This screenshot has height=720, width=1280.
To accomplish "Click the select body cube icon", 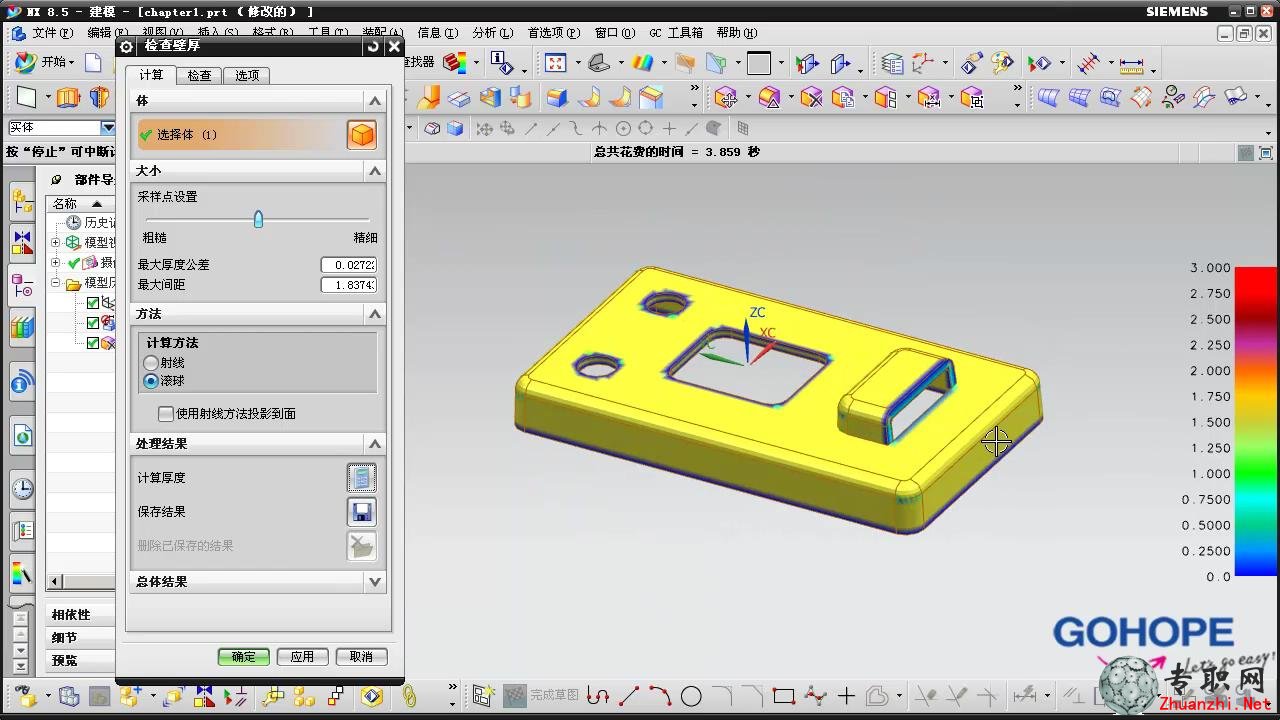I will [x=362, y=134].
